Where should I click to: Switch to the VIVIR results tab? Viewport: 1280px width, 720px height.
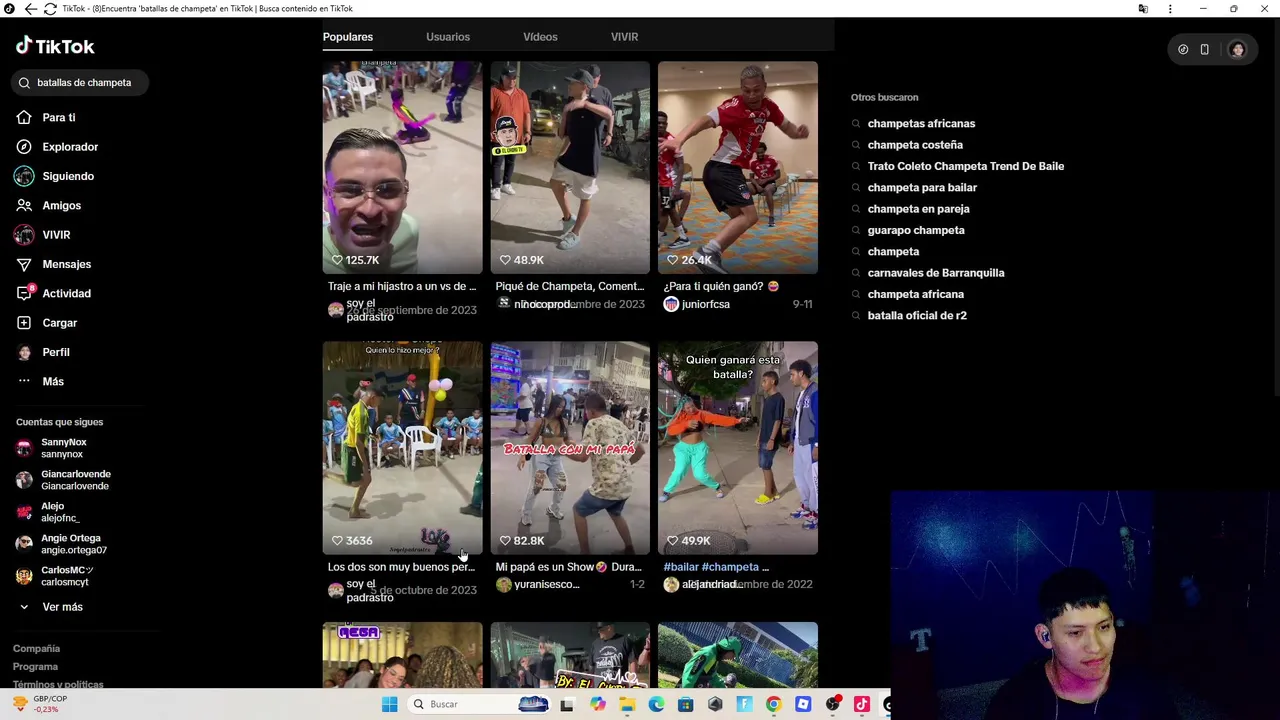click(x=624, y=37)
